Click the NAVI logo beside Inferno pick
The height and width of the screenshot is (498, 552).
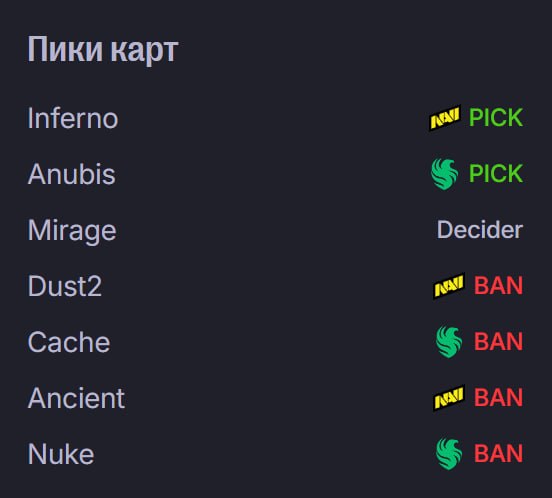click(x=445, y=118)
